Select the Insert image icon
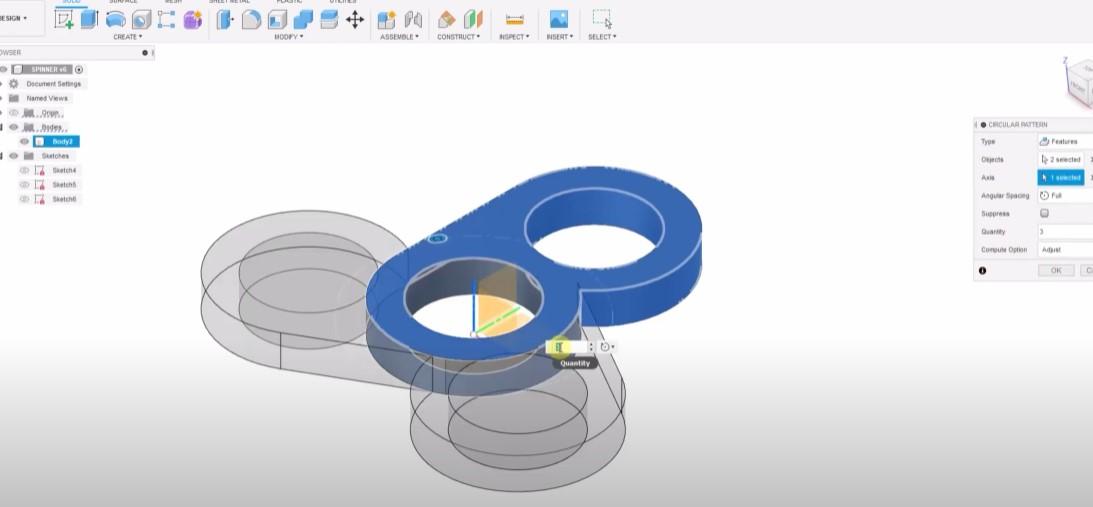 coord(559,20)
